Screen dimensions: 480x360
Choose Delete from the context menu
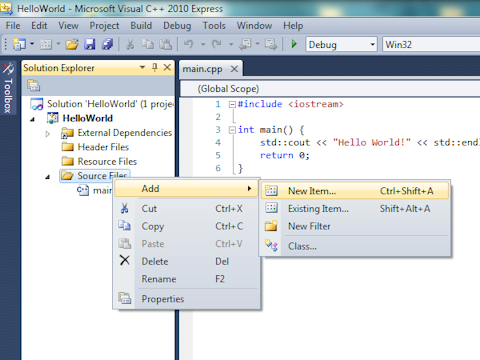[186, 261]
